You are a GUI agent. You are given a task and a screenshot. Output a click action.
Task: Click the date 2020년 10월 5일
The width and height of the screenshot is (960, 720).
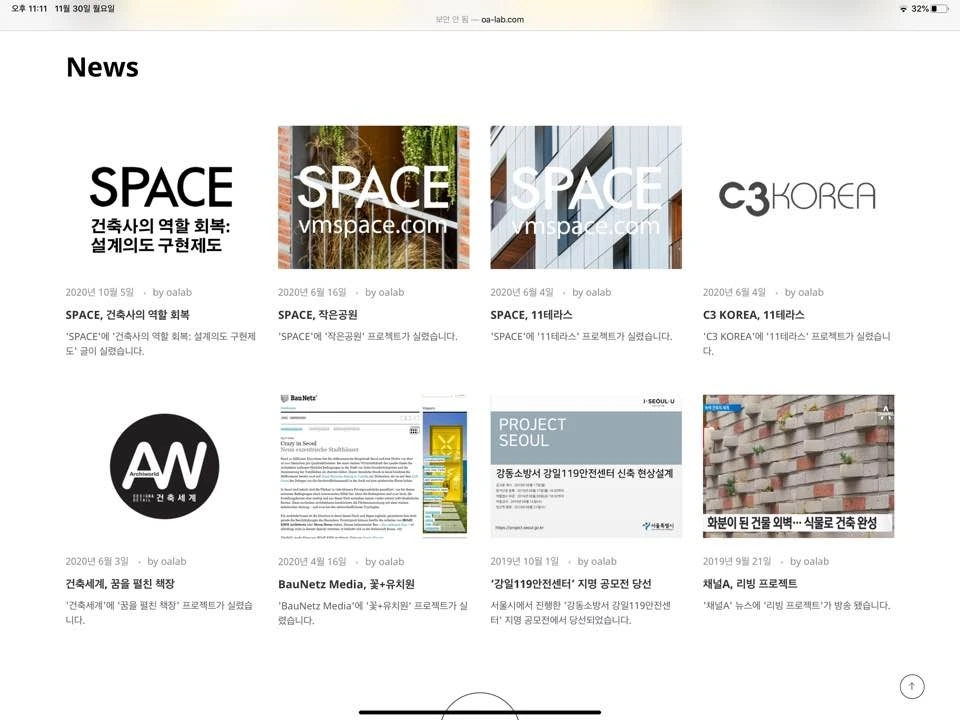[x=99, y=293]
